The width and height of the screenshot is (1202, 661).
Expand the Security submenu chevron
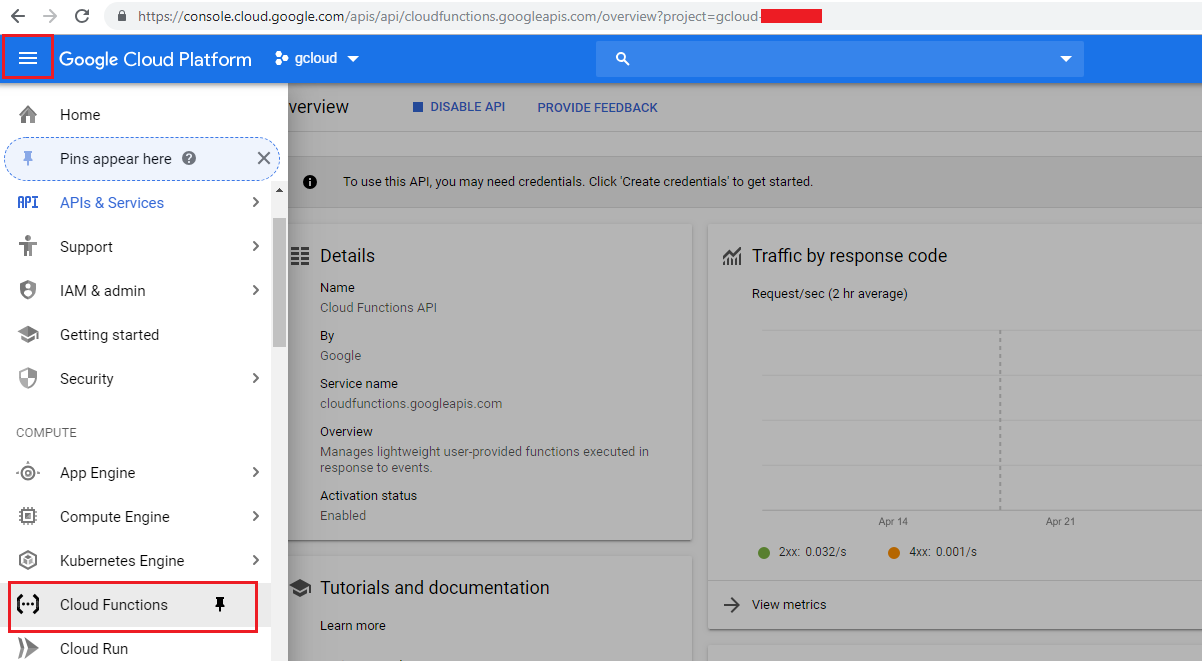tap(256, 378)
